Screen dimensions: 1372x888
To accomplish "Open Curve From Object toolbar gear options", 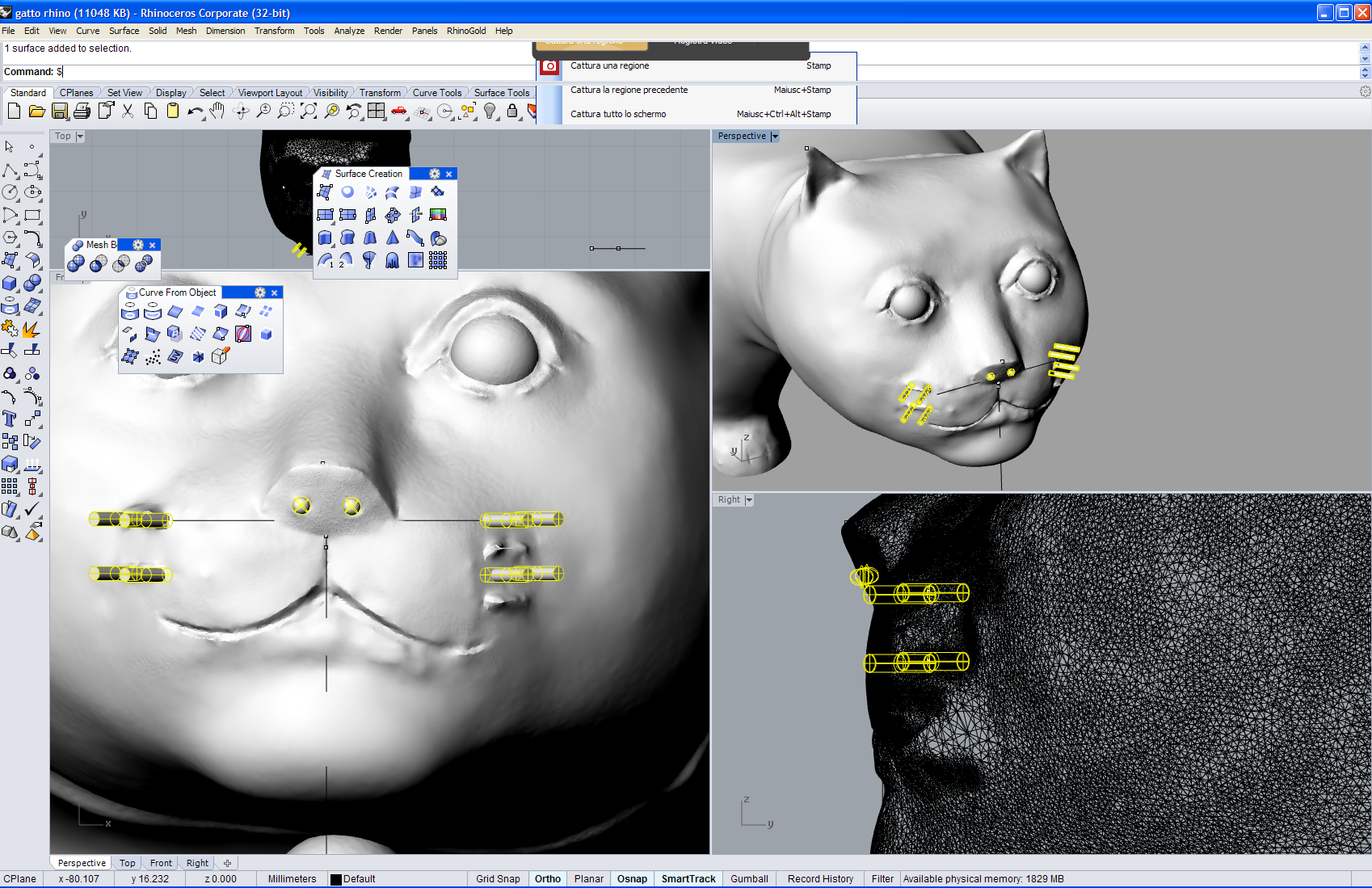I will pyautogui.click(x=260, y=292).
